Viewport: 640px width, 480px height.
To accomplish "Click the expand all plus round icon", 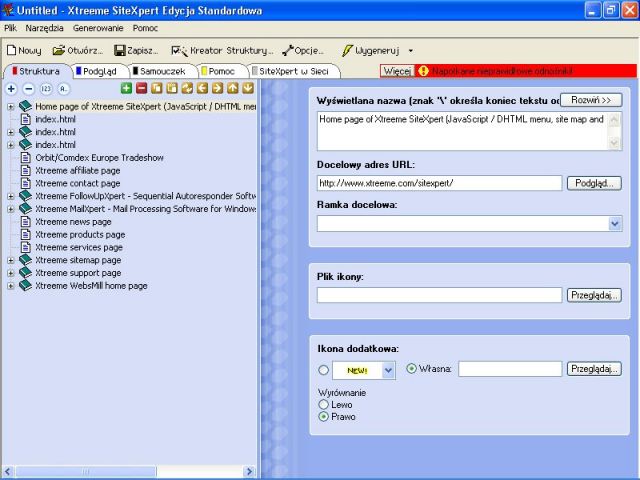I will coord(11,89).
